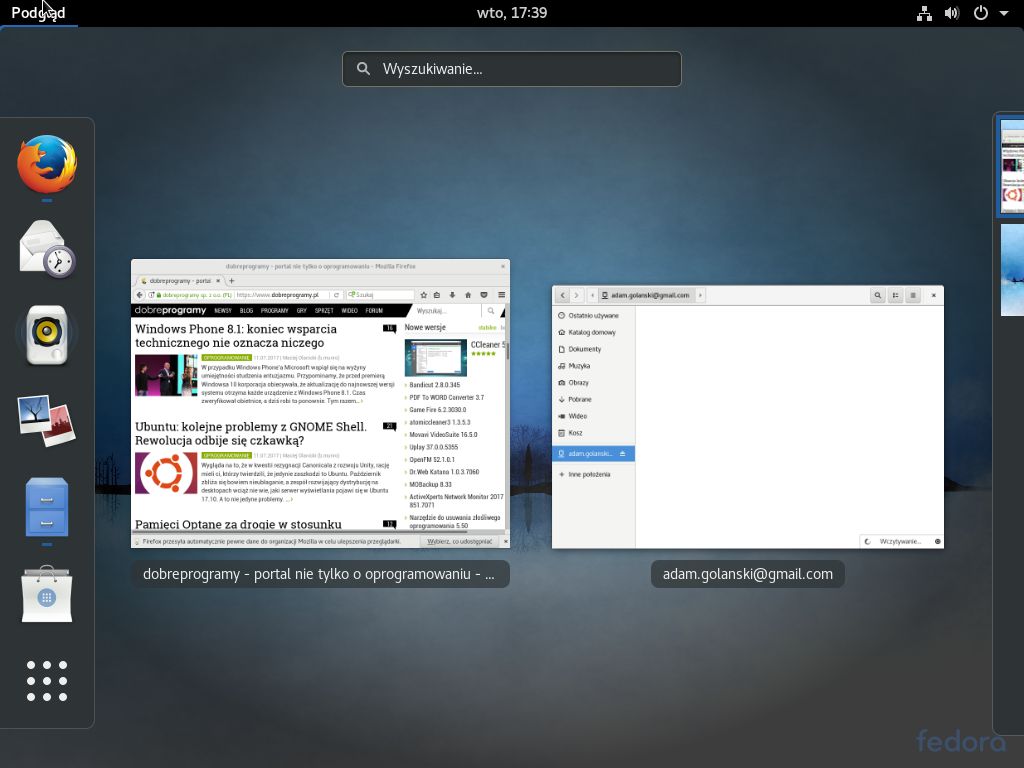The image size is (1024, 768).
Task: Show all applications grid
Action: tap(46, 681)
